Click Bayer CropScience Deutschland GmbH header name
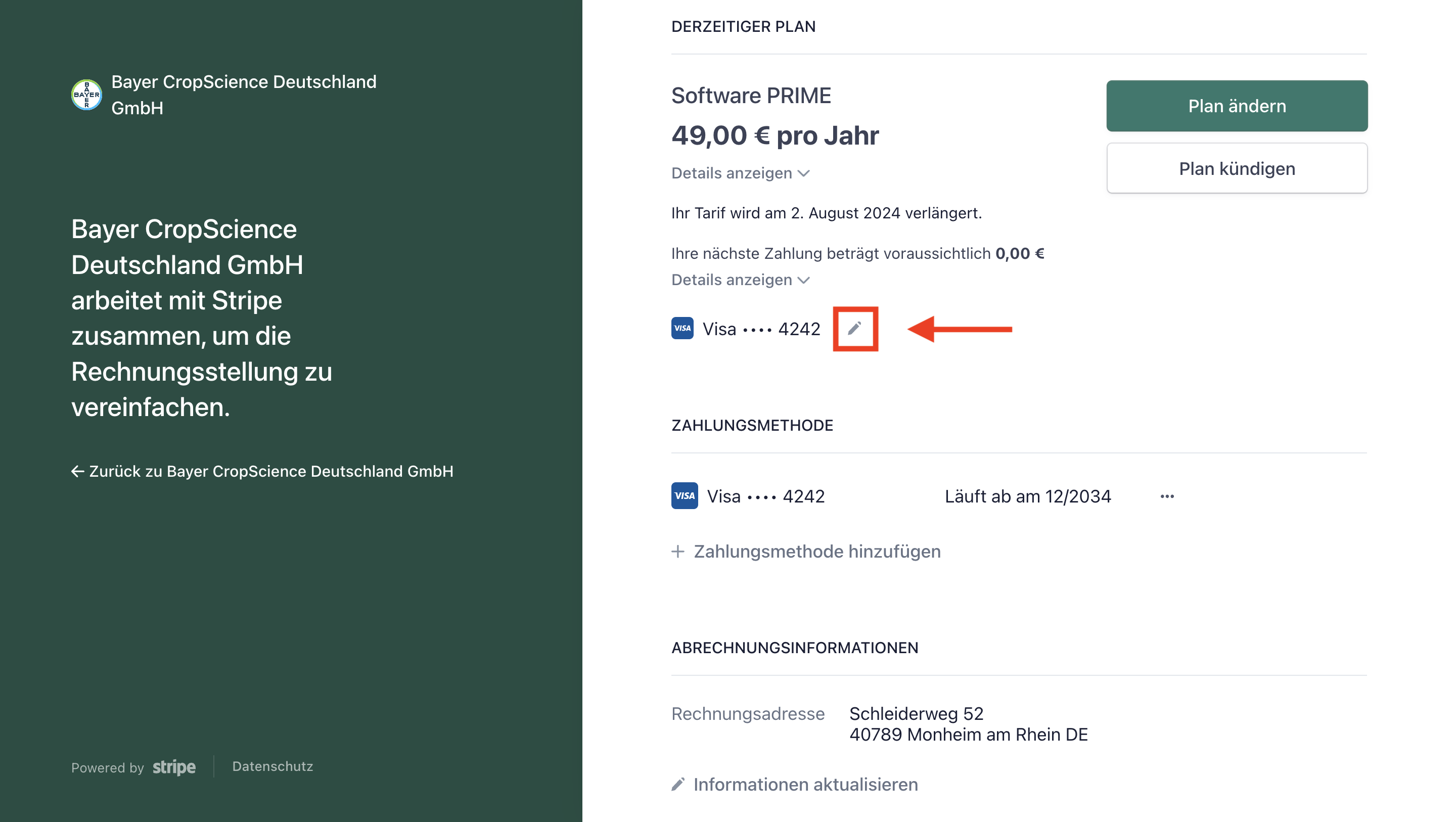The image size is (1456, 822). click(244, 95)
